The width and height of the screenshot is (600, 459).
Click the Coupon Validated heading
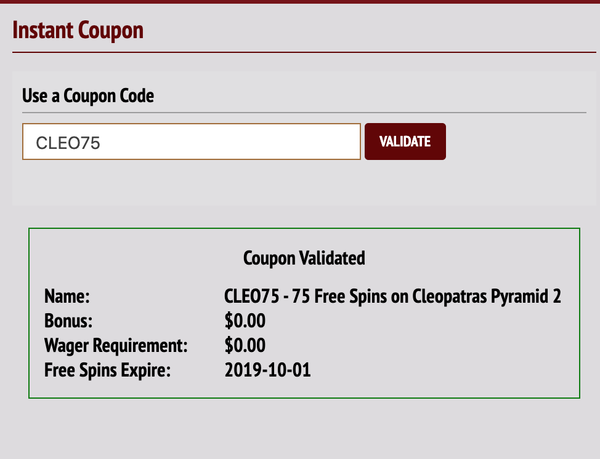tap(304, 258)
